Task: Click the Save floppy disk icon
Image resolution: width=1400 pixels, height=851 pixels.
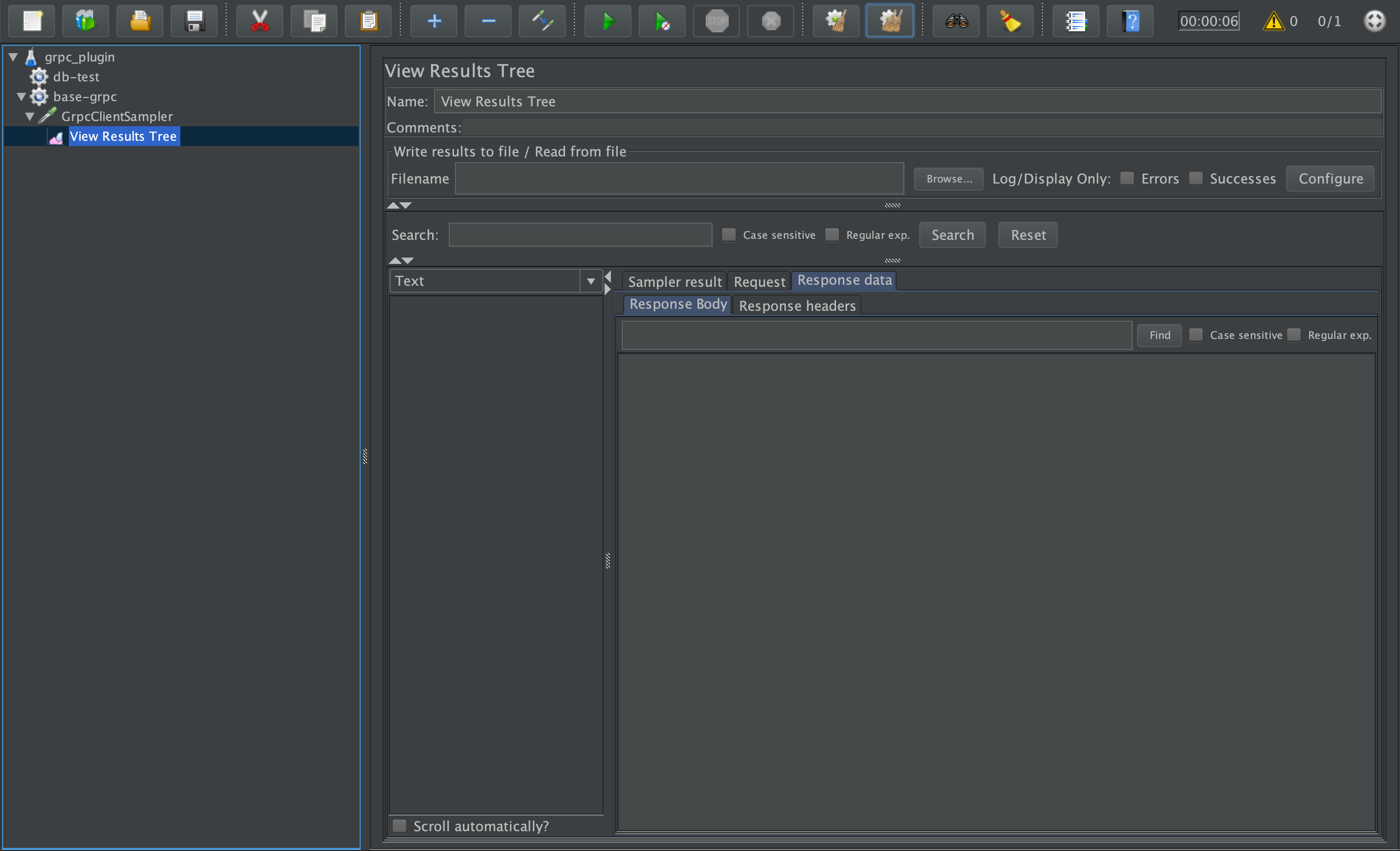Action: [x=194, y=21]
